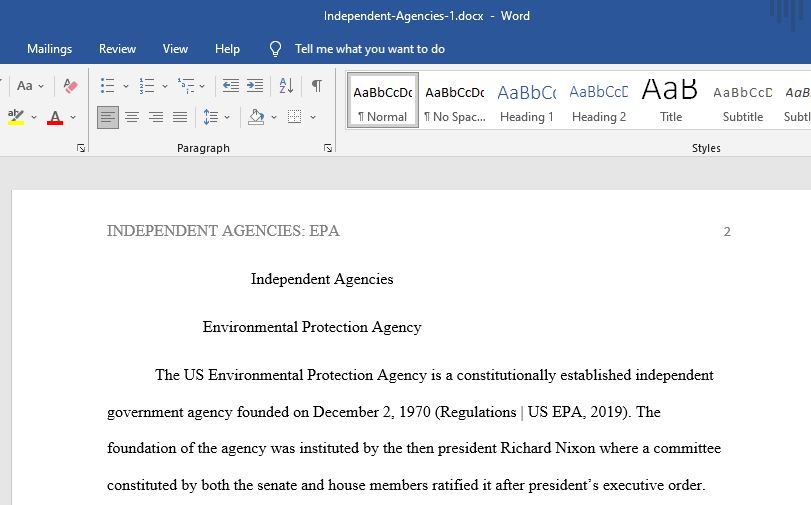Viewport: 811px width, 505px height.
Task: Toggle Align Left paragraph alignment
Action: tap(108, 117)
